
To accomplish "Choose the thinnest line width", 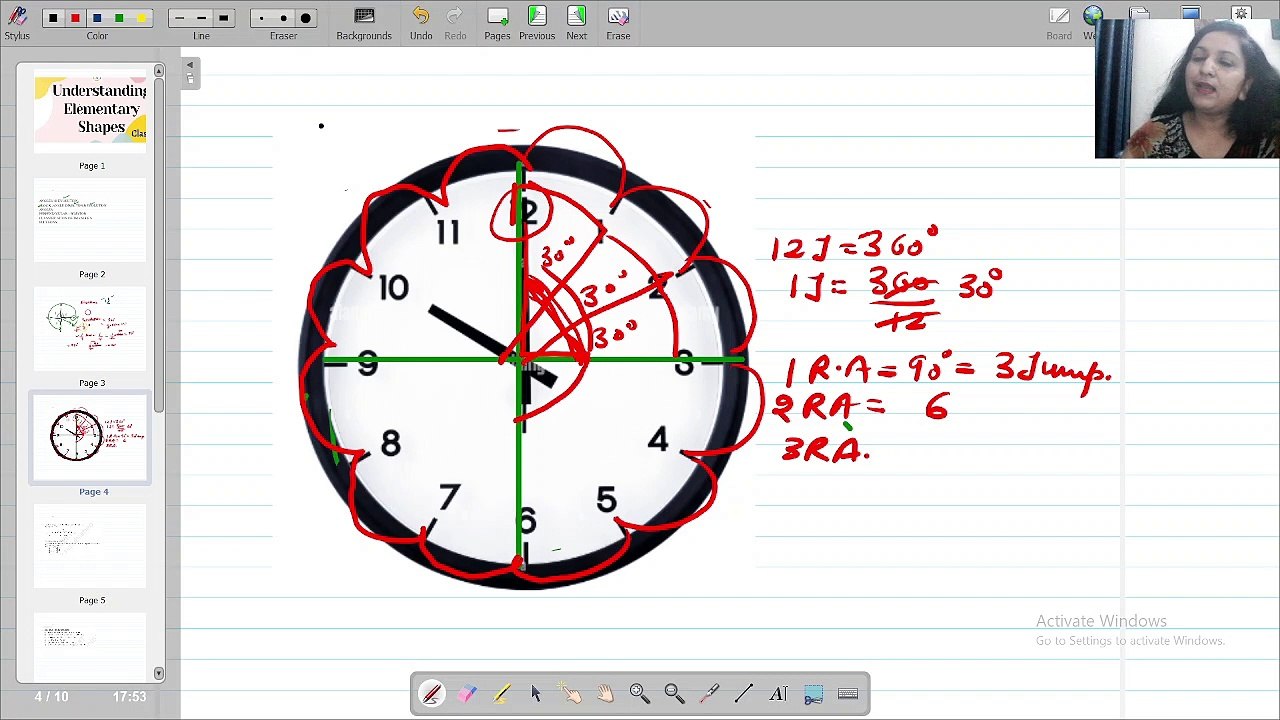I will pyautogui.click(x=179, y=18).
